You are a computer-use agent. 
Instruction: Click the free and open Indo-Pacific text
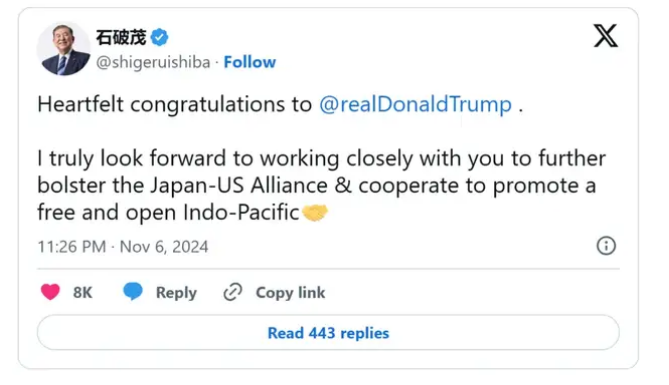[168, 212]
